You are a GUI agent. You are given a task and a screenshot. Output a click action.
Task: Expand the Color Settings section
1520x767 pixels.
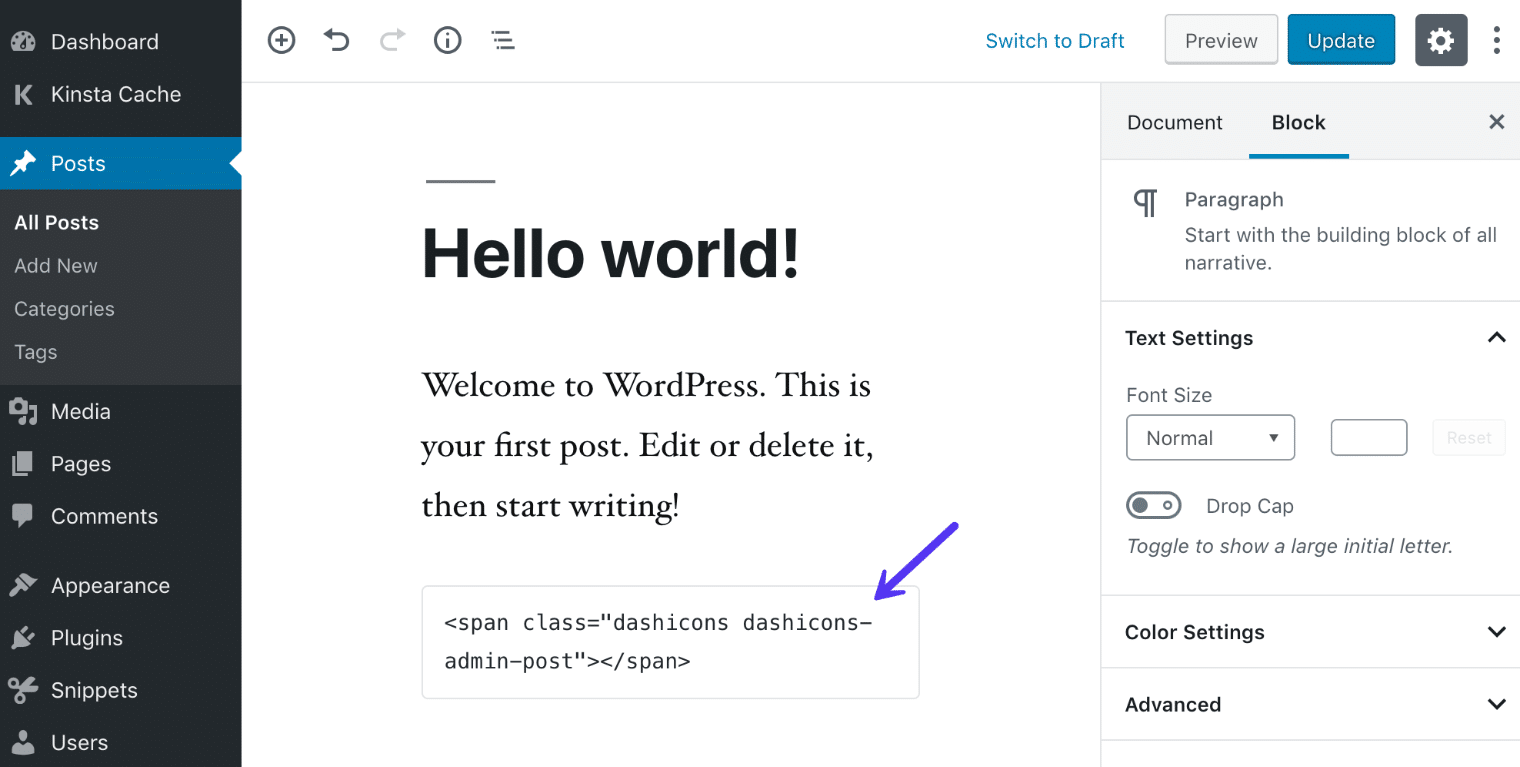(x=1496, y=632)
